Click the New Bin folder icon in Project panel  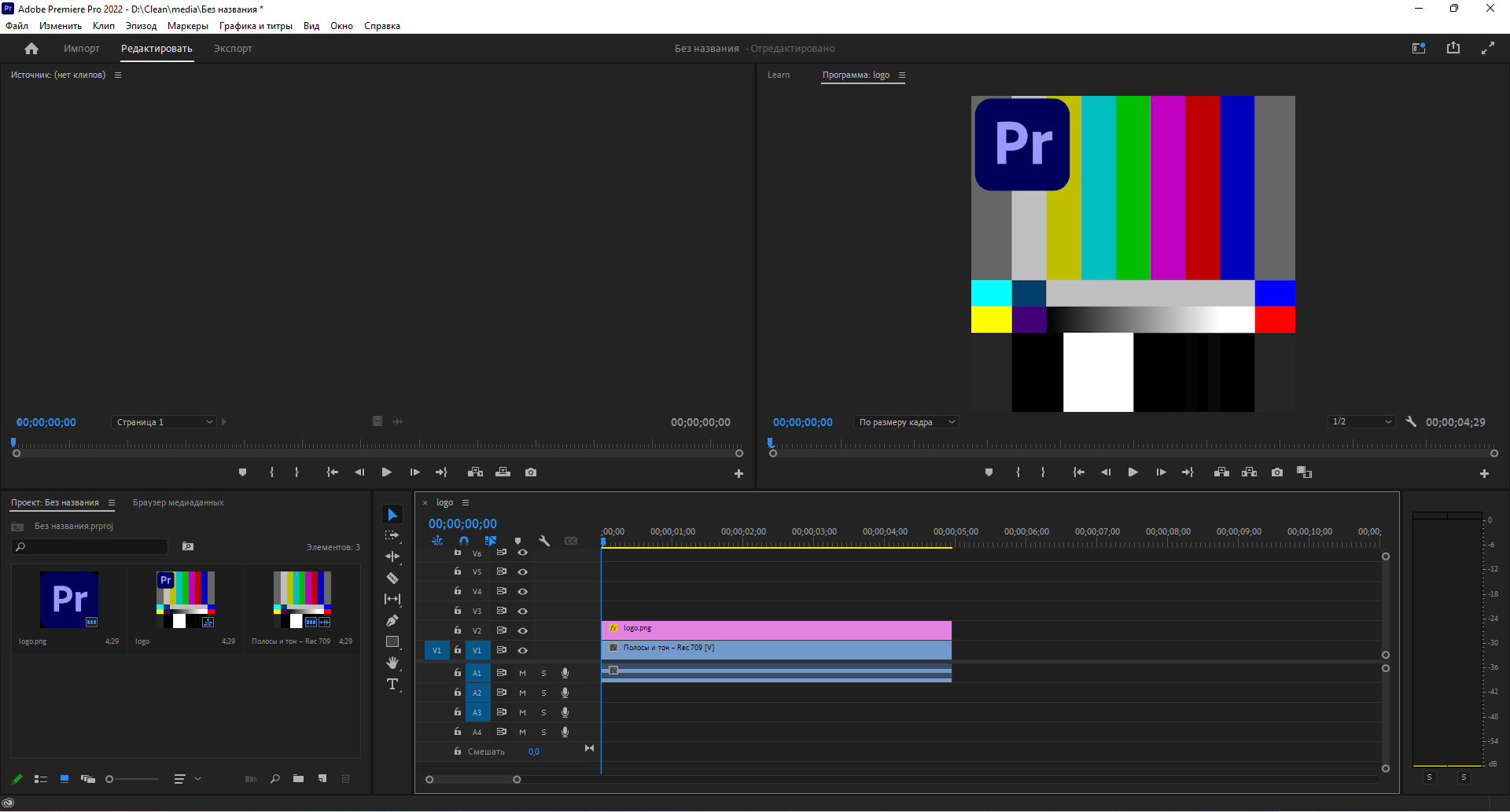(x=299, y=779)
